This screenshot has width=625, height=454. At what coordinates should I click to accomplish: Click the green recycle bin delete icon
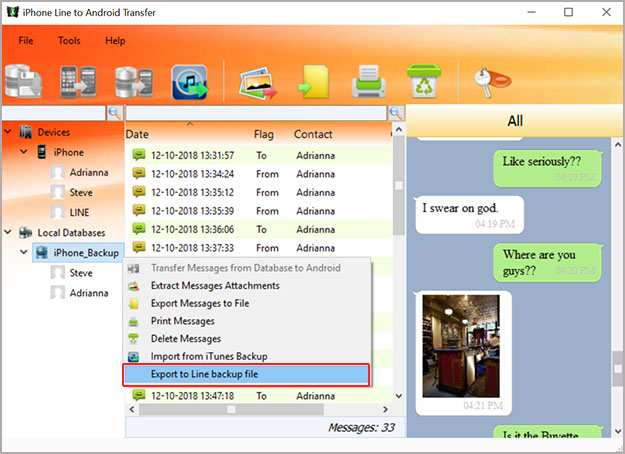(420, 80)
